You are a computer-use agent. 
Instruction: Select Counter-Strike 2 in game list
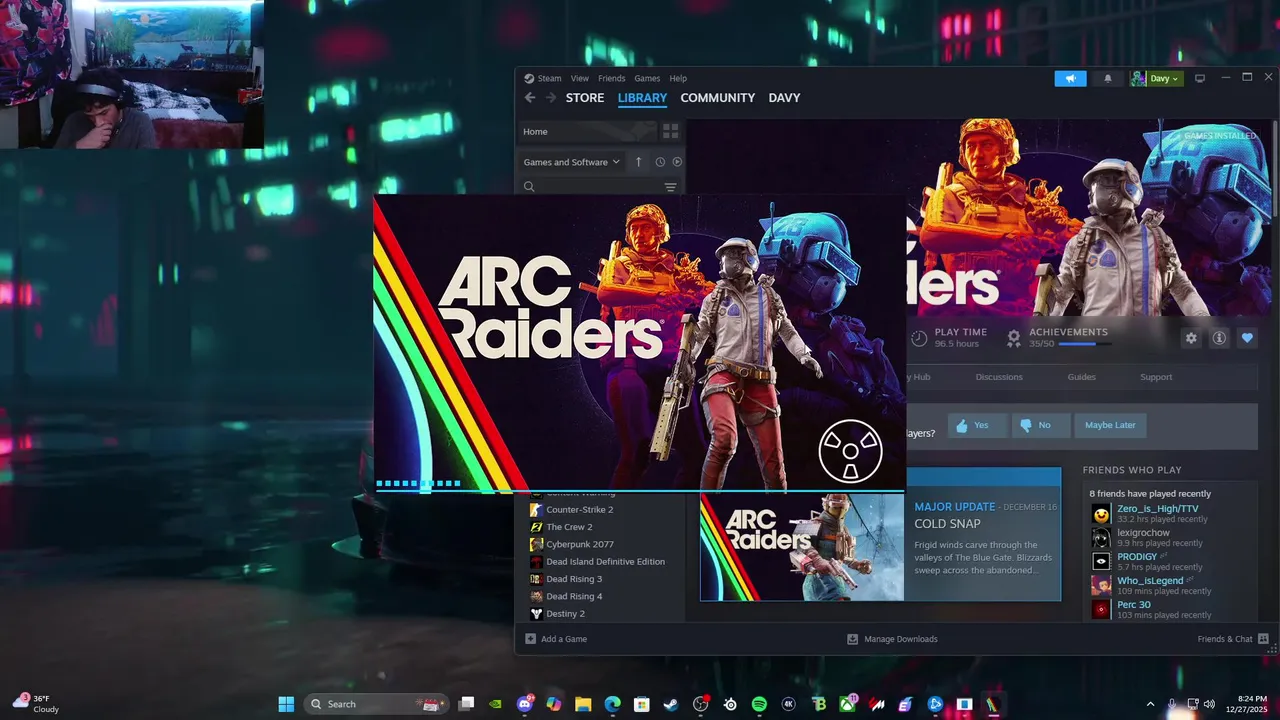[580, 510]
